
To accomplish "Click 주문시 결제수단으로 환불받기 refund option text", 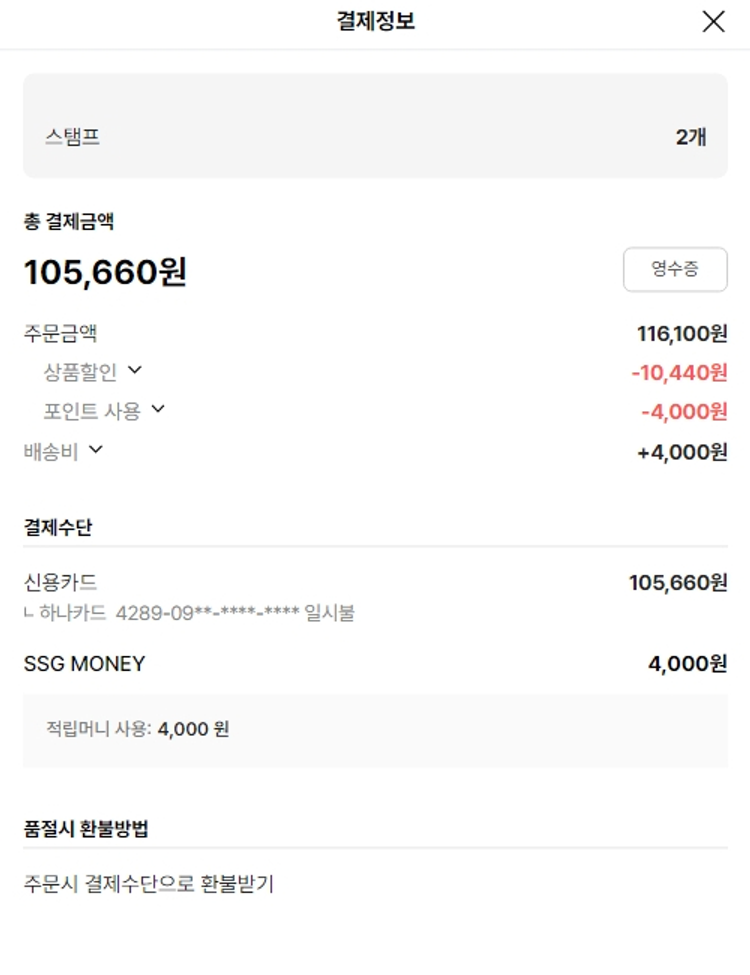I will 148,884.
